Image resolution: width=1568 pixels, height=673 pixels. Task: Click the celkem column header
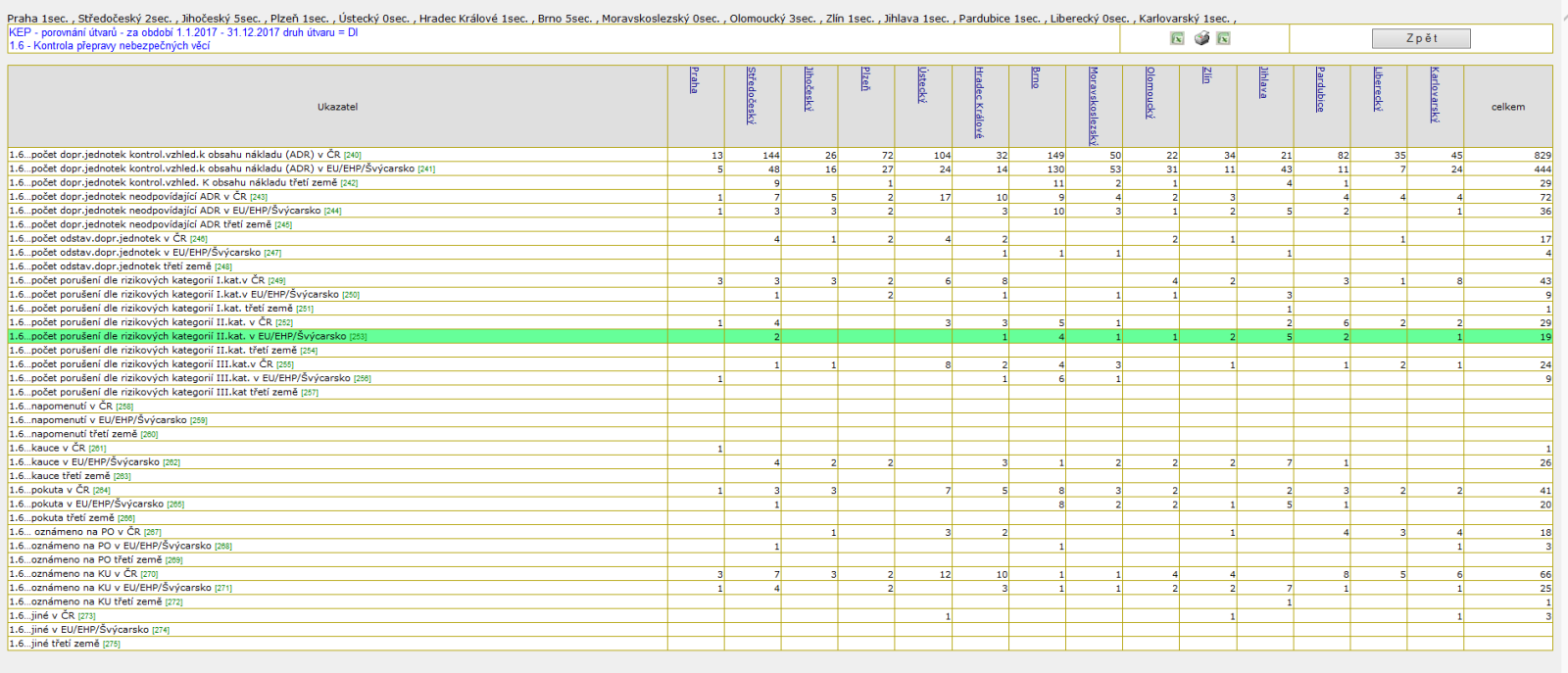pyautogui.click(x=1508, y=107)
